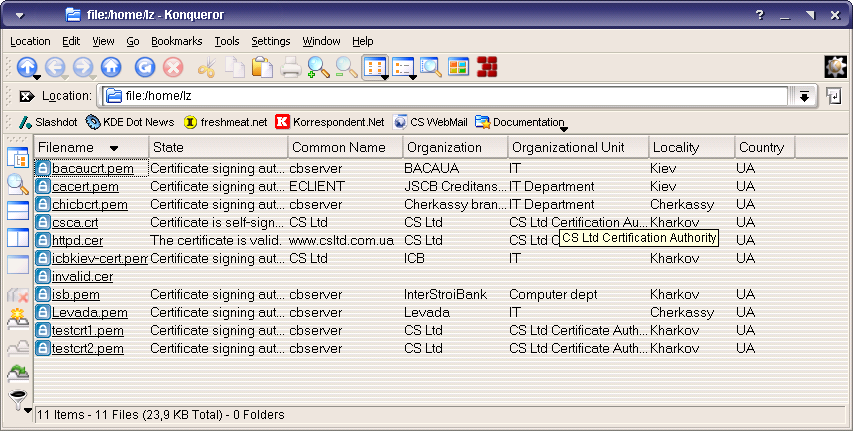Open the View menu
The width and height of the screenshot is (853, 431).
(x=103, y=41)
